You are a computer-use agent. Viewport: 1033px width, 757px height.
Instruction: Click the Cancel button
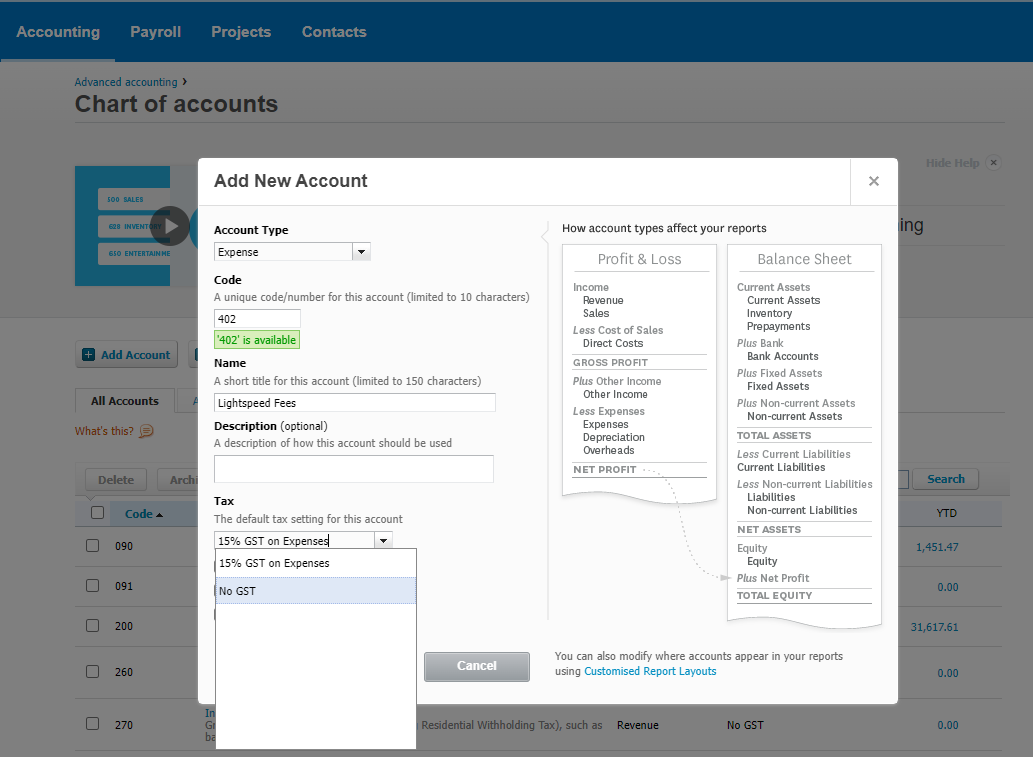tap(477, 666)
